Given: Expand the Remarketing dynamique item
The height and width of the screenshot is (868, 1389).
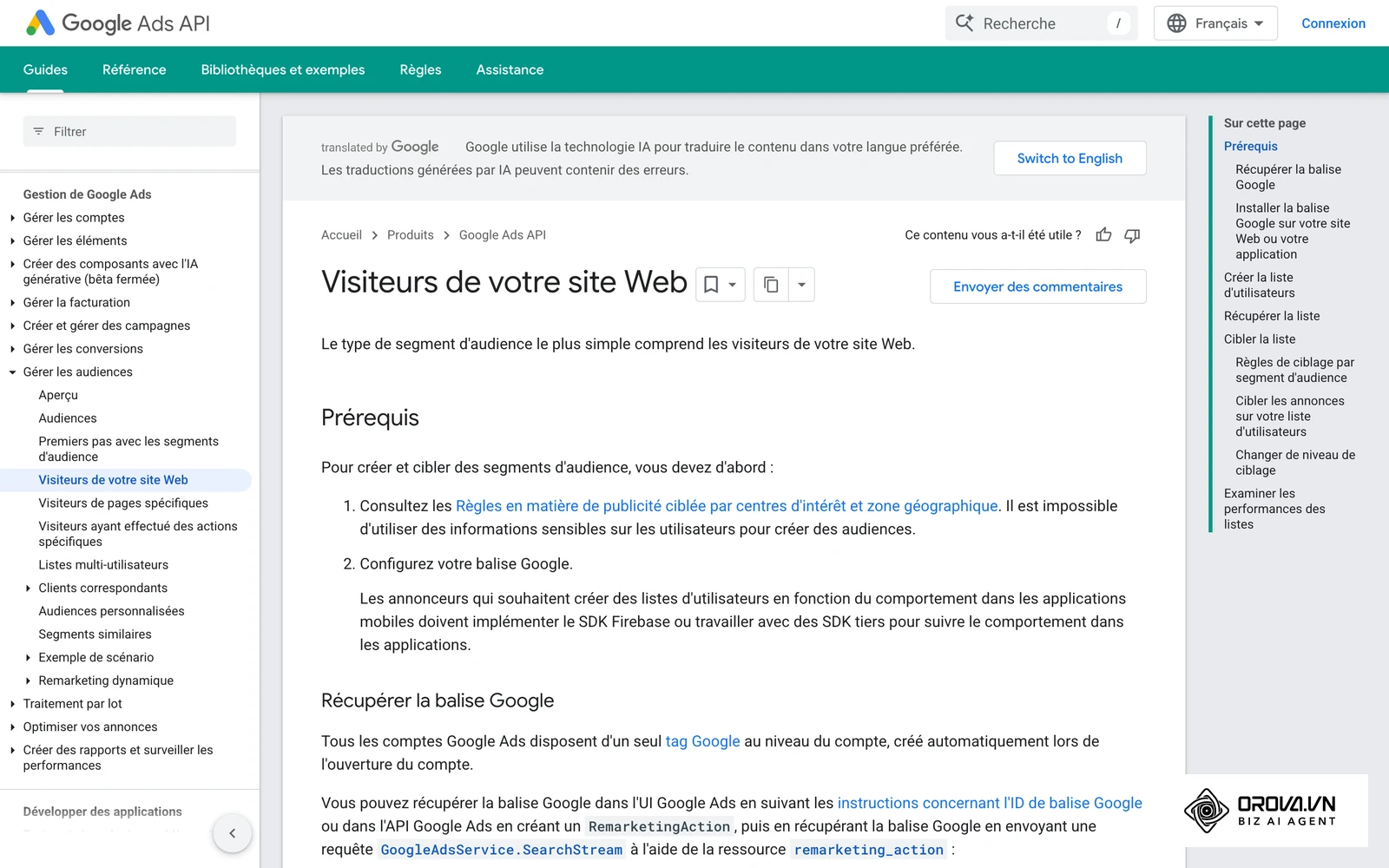Looking at the screenshot, I should tap(28, 681).
